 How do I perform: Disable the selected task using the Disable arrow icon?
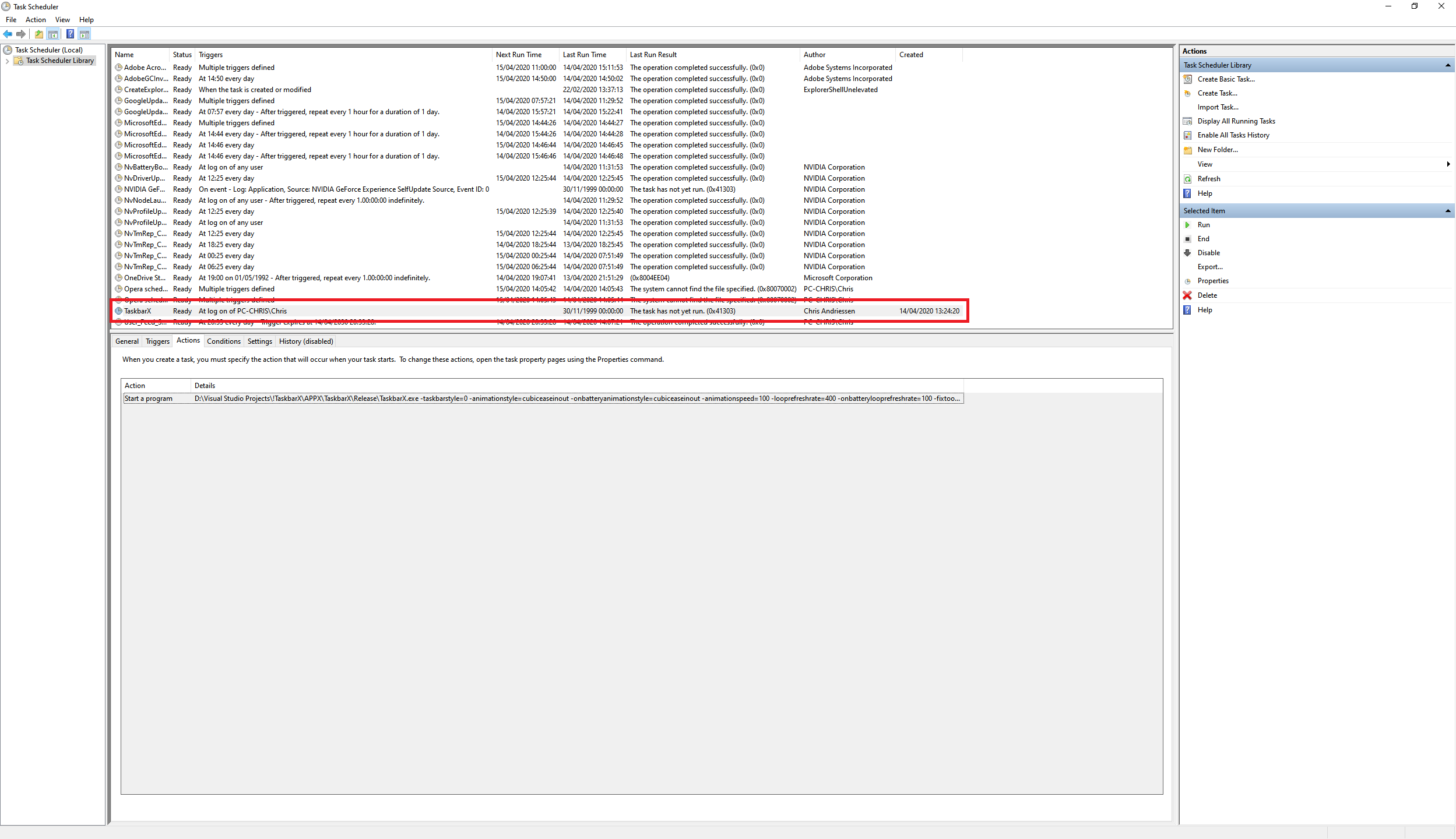pyautogui.click(x=1188, y=253)
